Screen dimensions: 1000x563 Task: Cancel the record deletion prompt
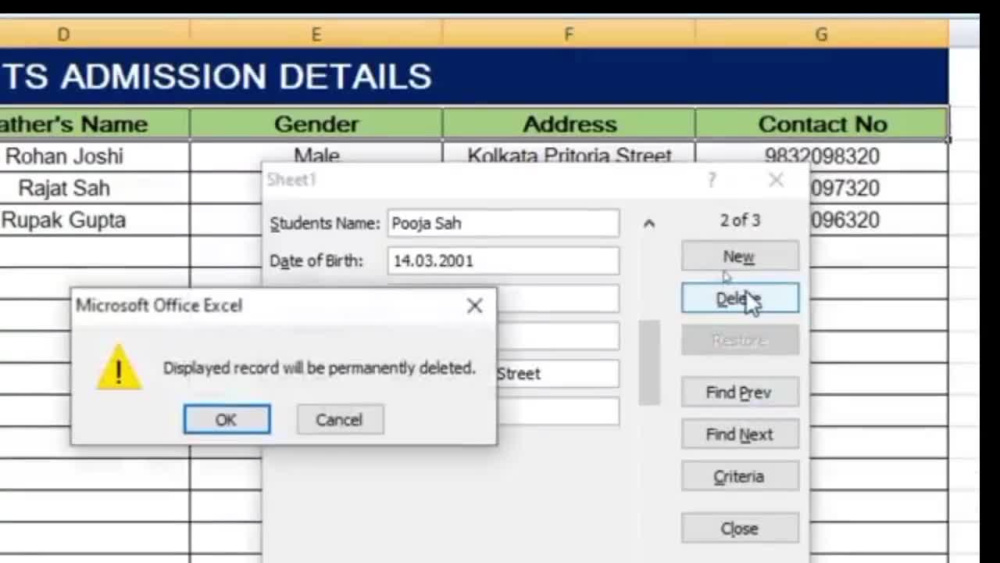[340, 420]
